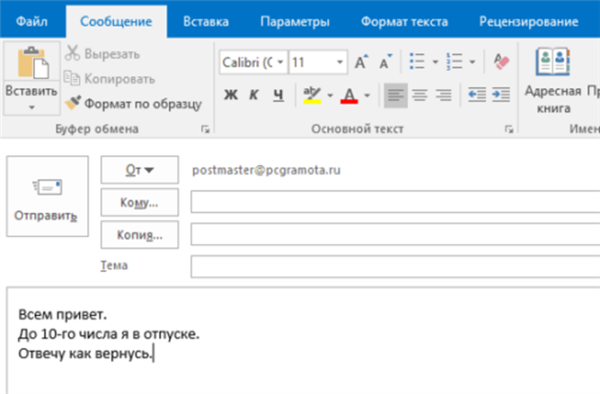This screenshot has height=394, width=600.
Task: Click the Отправить send button
Action: [x=47, y=196]
